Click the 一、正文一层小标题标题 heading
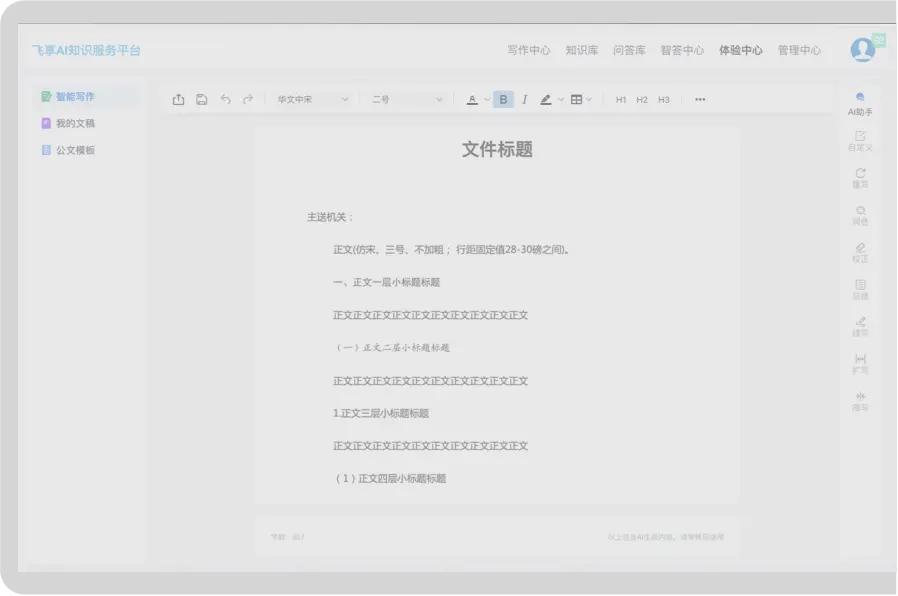898x596 pixels. pos(387,282)
